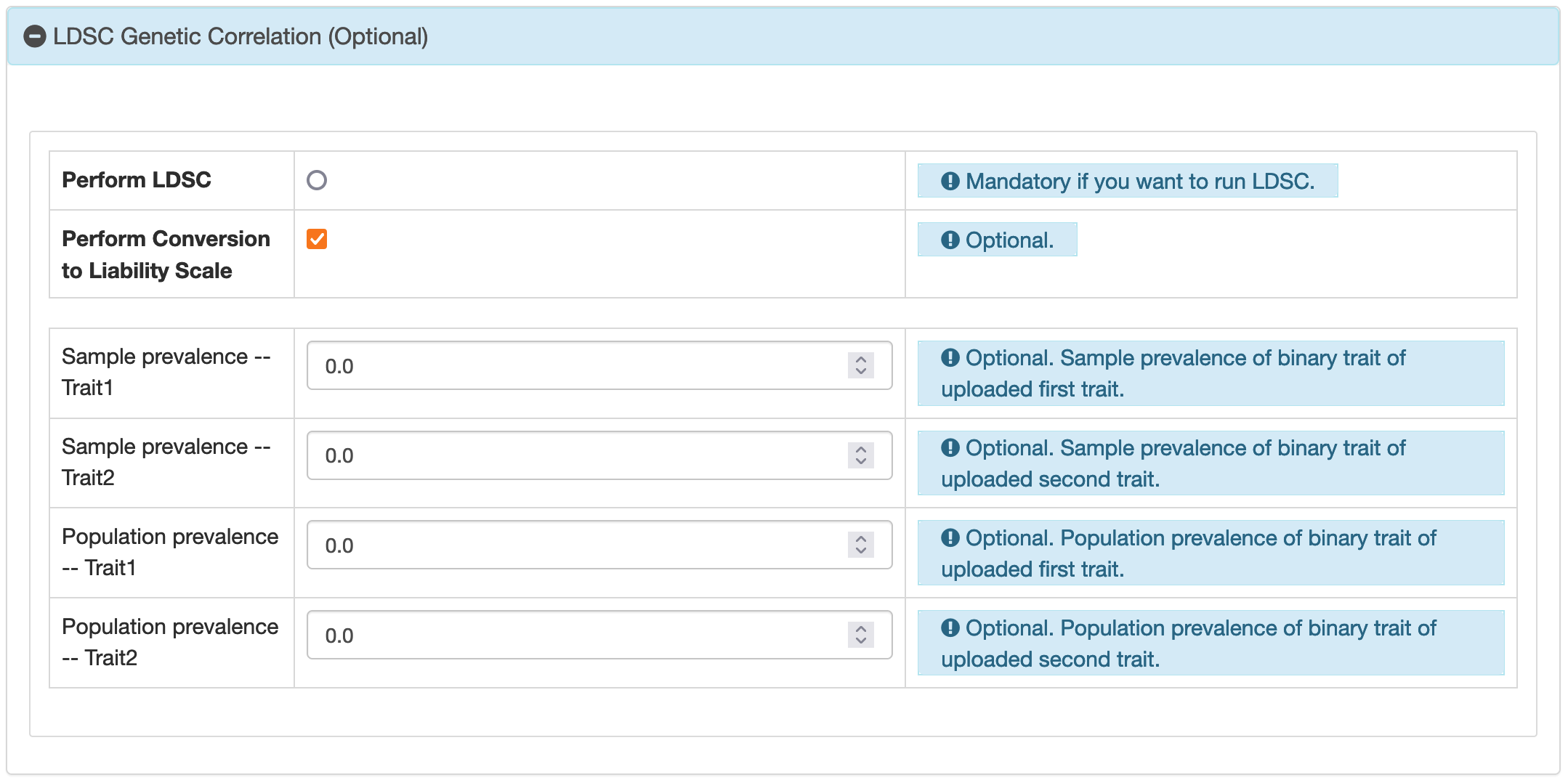Increment Sample prevalence Trait1 with stepper arrows

861,359
